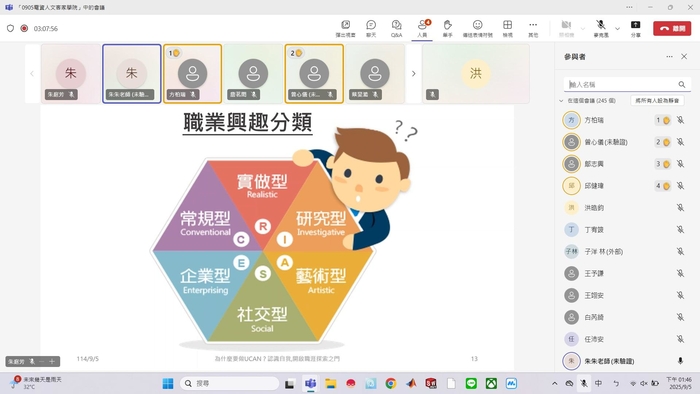This screenshot has width=700, height=394.
Task: Open Microsoft Teams from the taskbar
Action: click(x=310, y=383)
